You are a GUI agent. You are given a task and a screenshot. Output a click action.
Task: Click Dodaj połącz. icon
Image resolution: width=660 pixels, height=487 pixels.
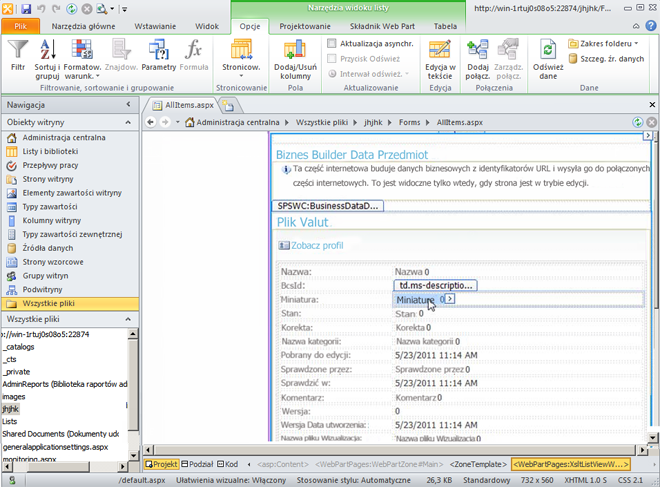[478, 59]
